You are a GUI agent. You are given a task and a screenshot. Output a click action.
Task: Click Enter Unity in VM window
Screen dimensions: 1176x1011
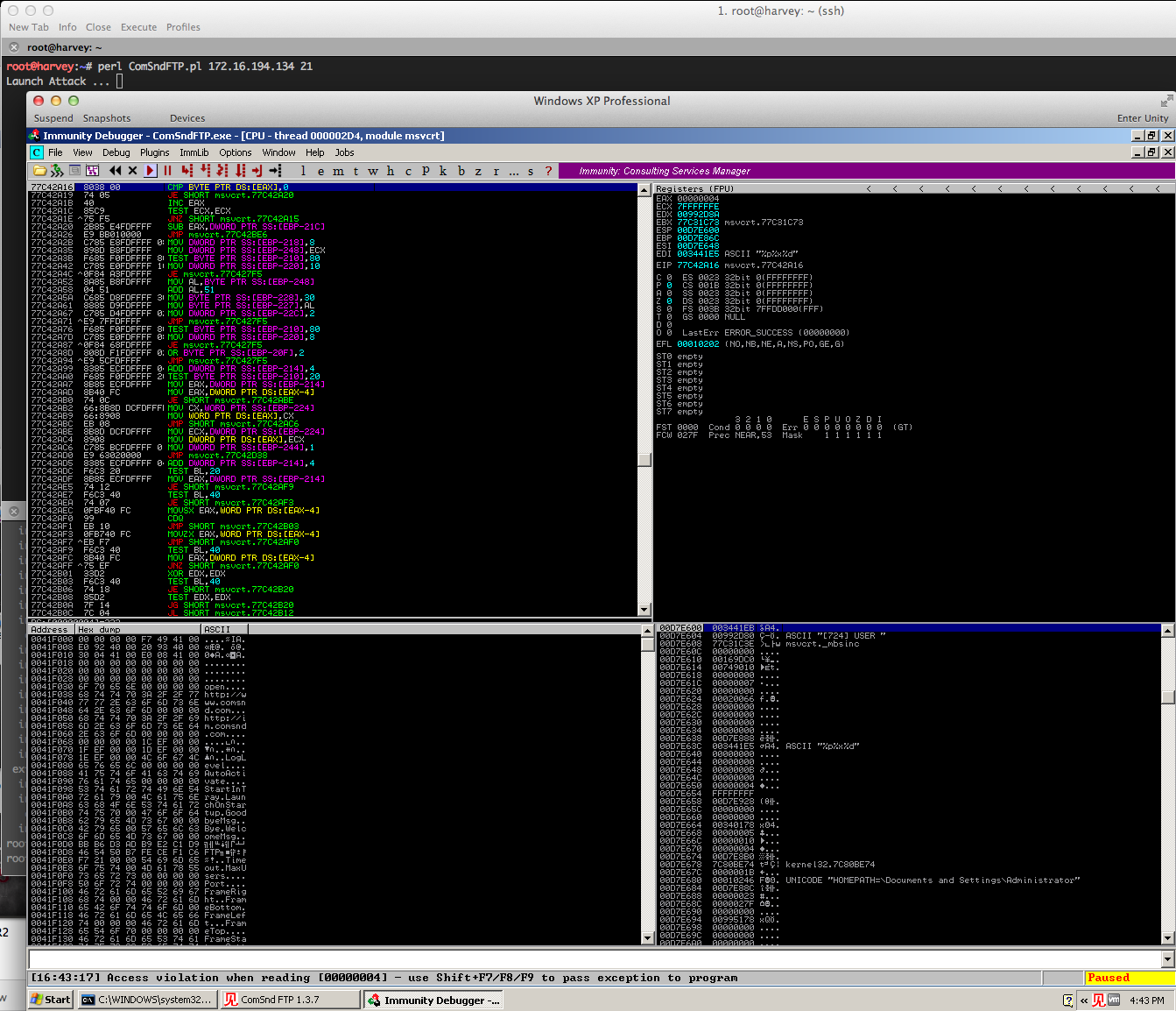pos(1143,118)
